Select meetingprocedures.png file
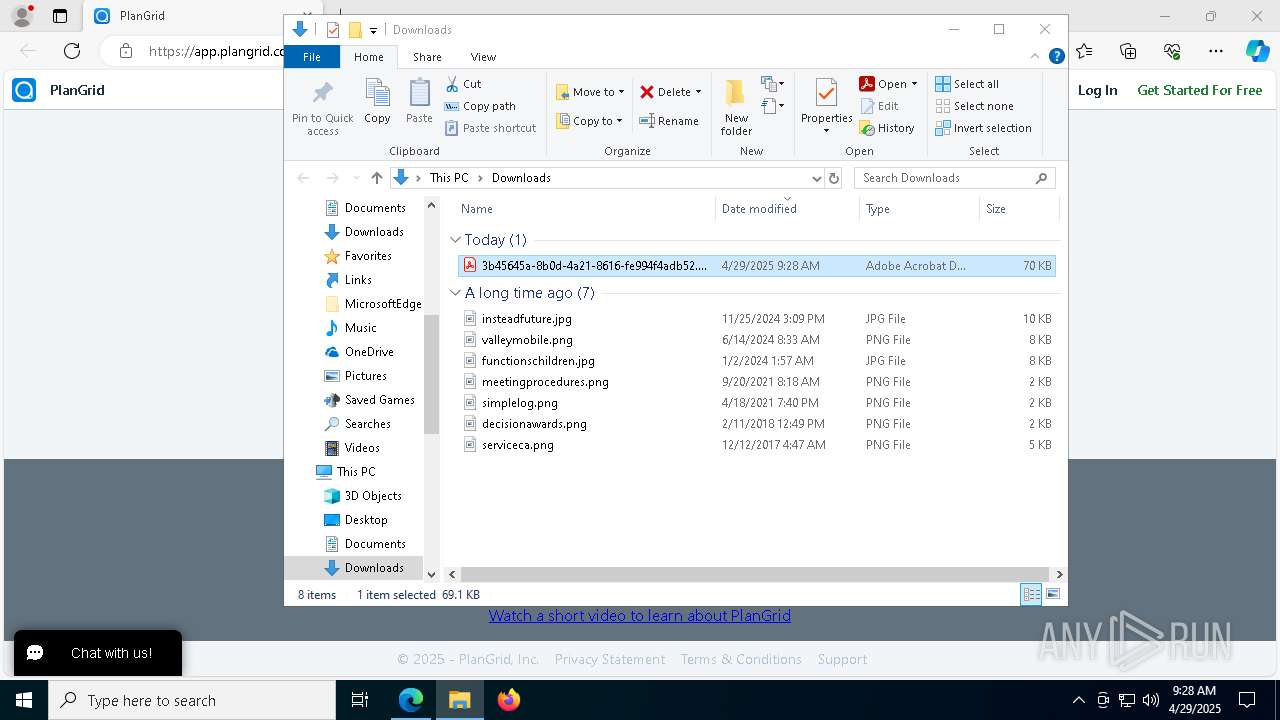1280x720 pixels. click(x=756, y=382)
